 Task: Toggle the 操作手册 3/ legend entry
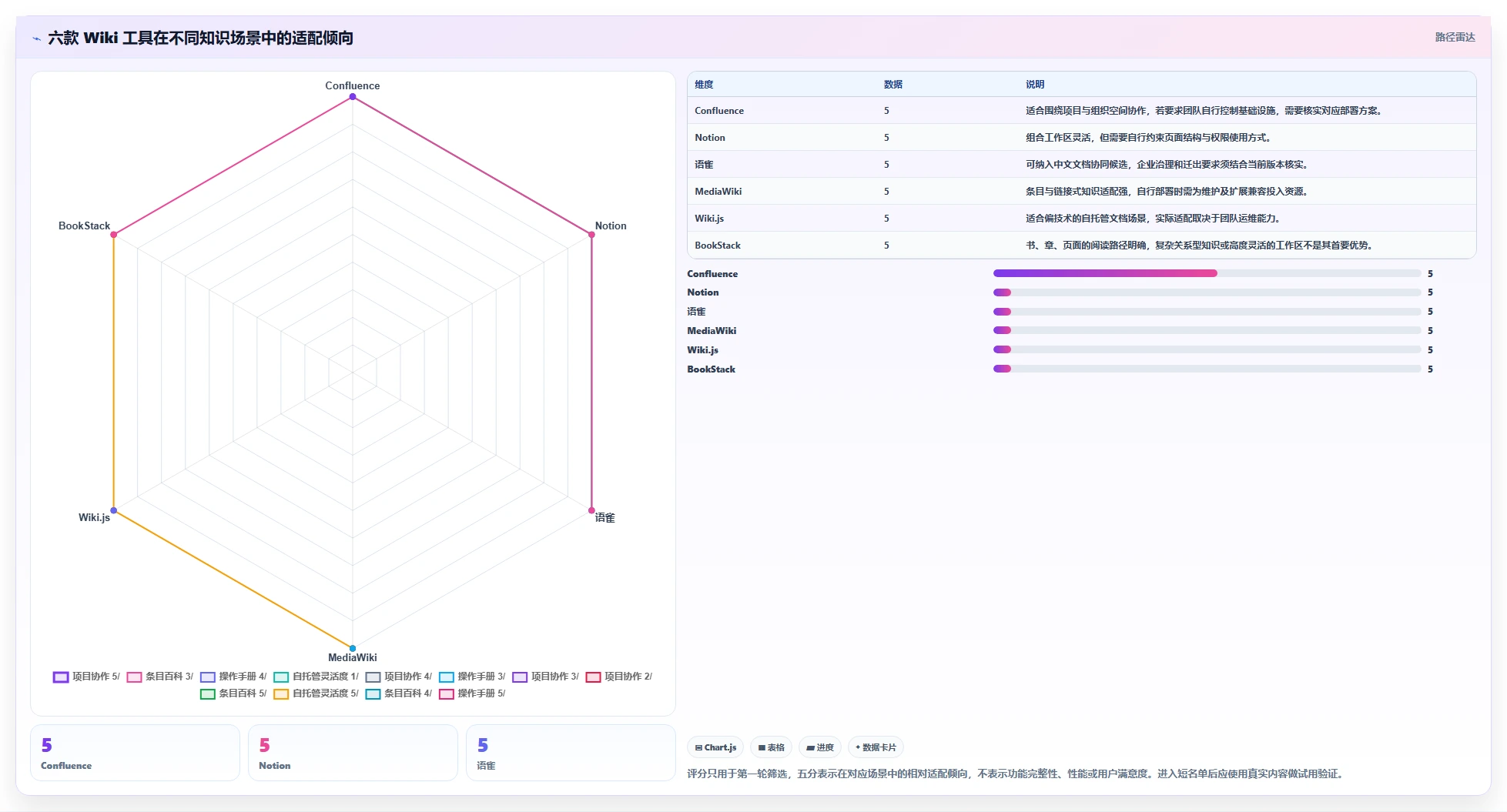point(472,677)
